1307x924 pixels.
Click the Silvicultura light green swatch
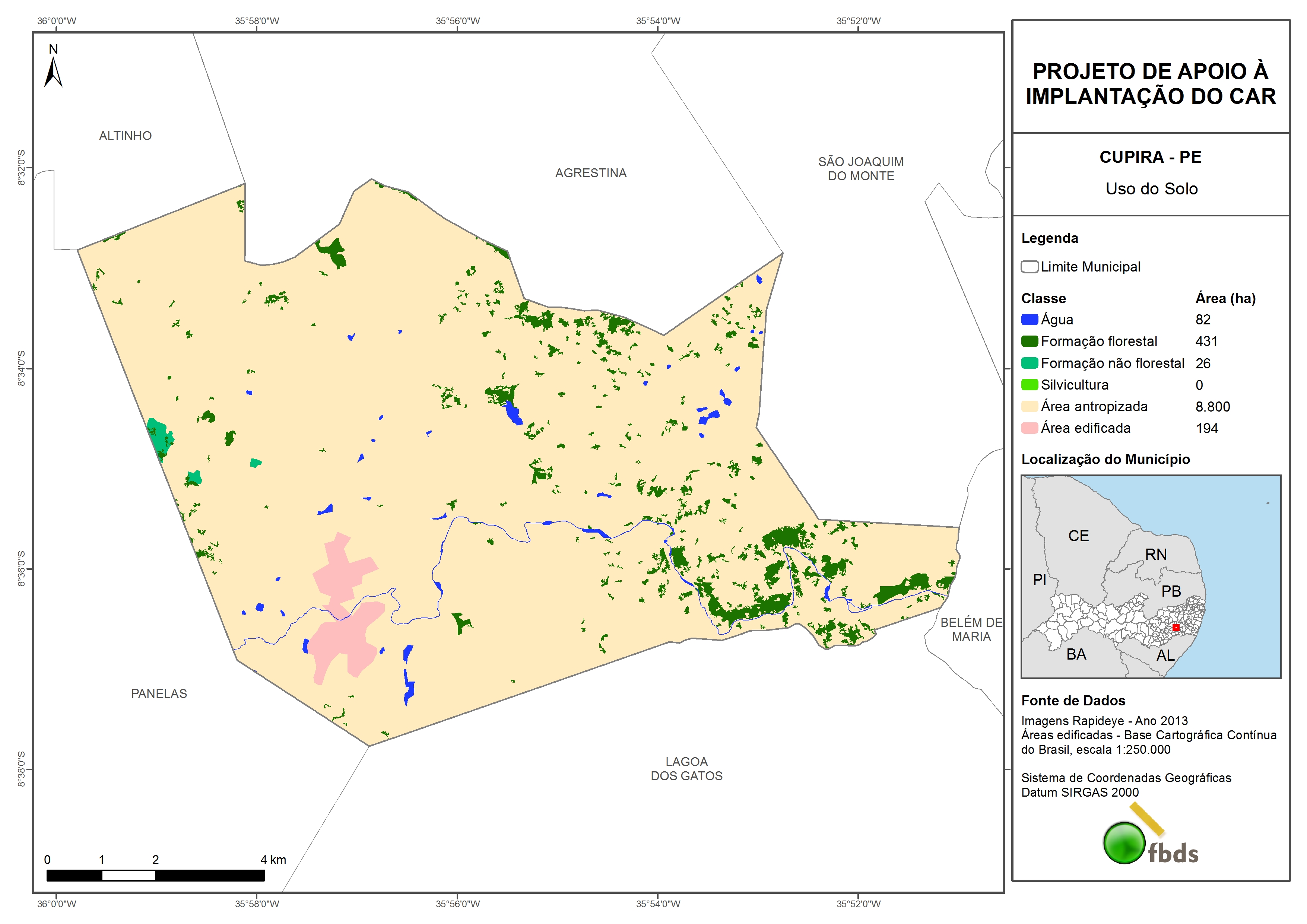(1029, 384)
